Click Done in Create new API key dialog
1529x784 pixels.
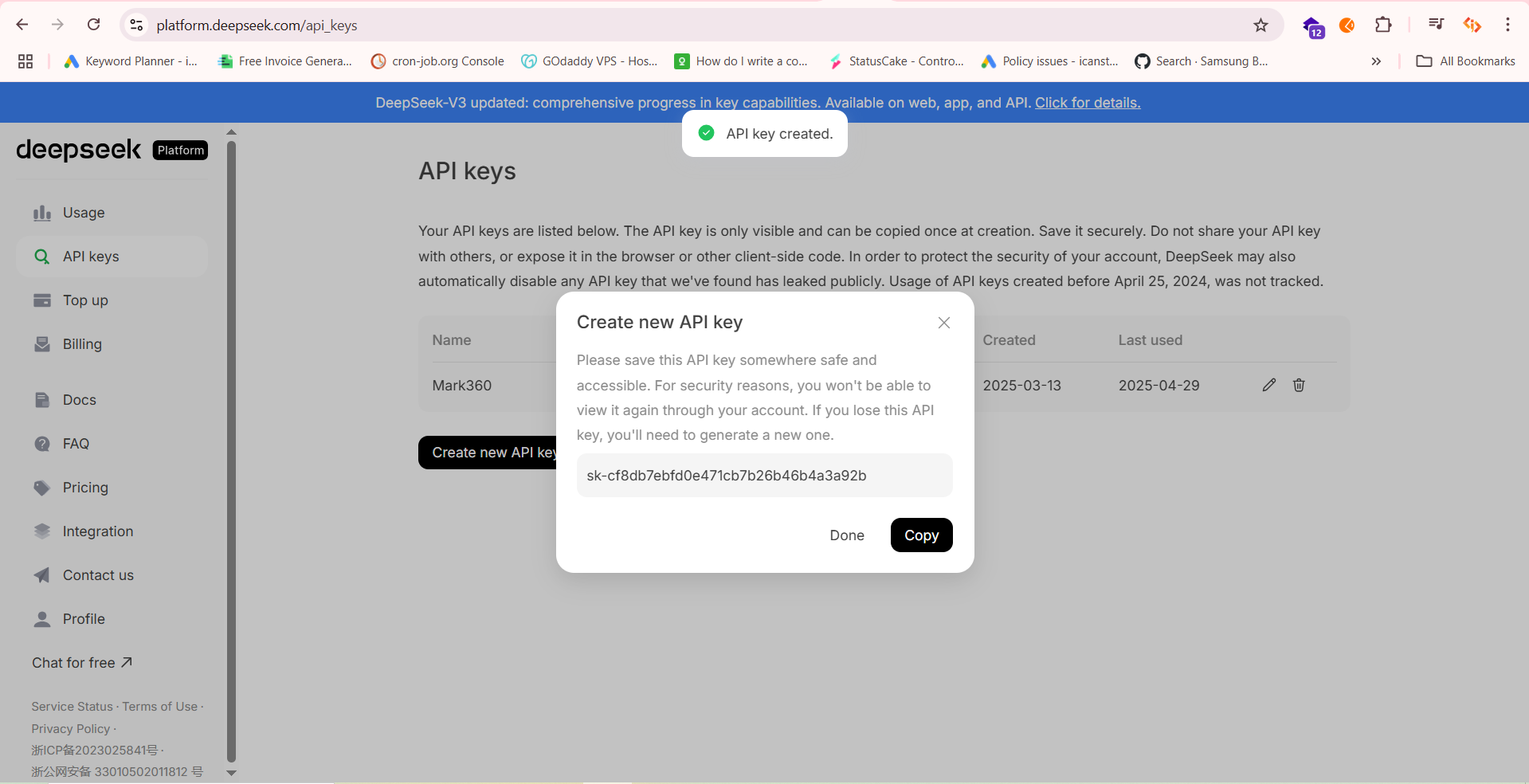(x=847, y=535)
